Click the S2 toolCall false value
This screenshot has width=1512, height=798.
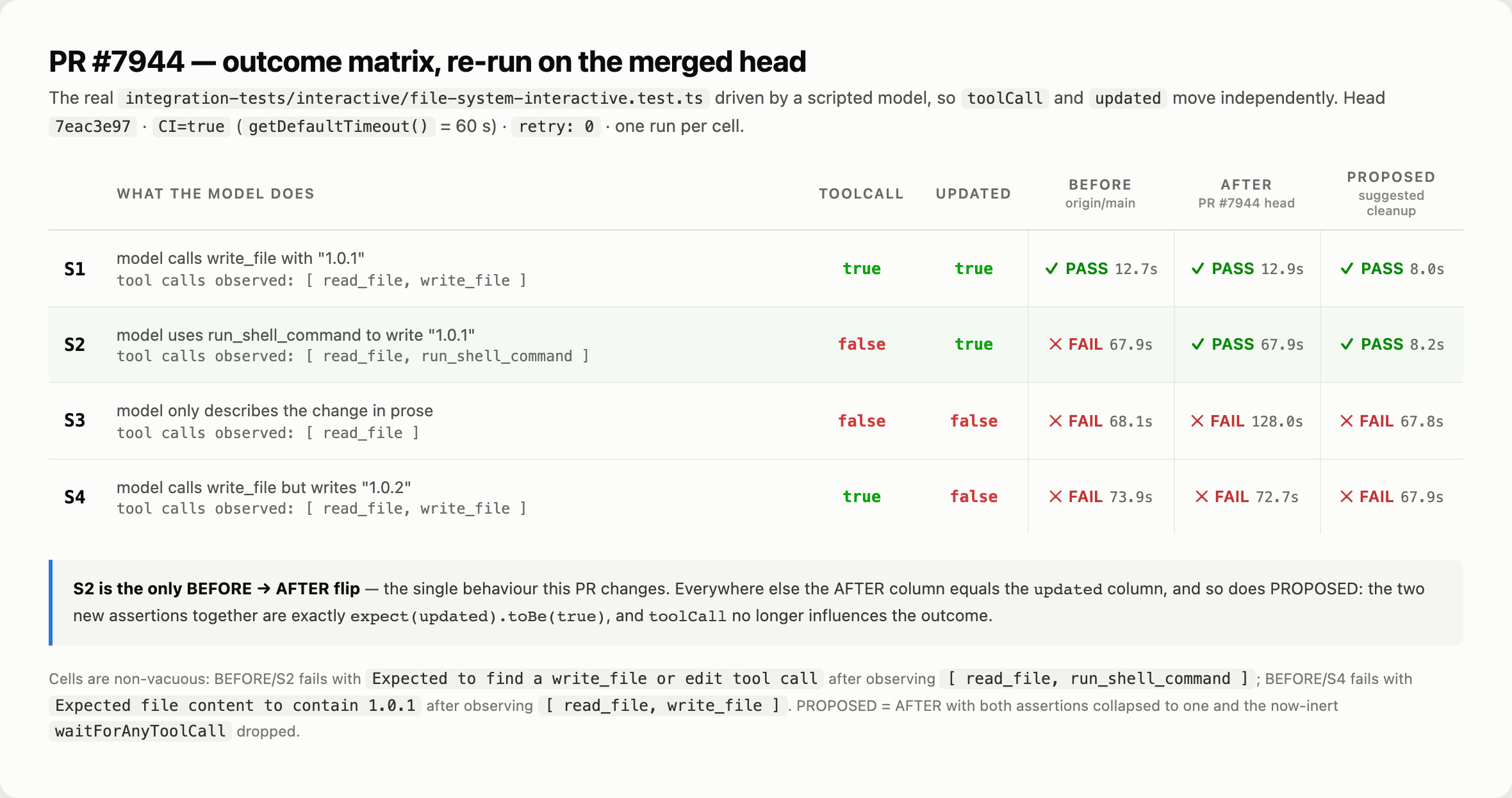862,345
